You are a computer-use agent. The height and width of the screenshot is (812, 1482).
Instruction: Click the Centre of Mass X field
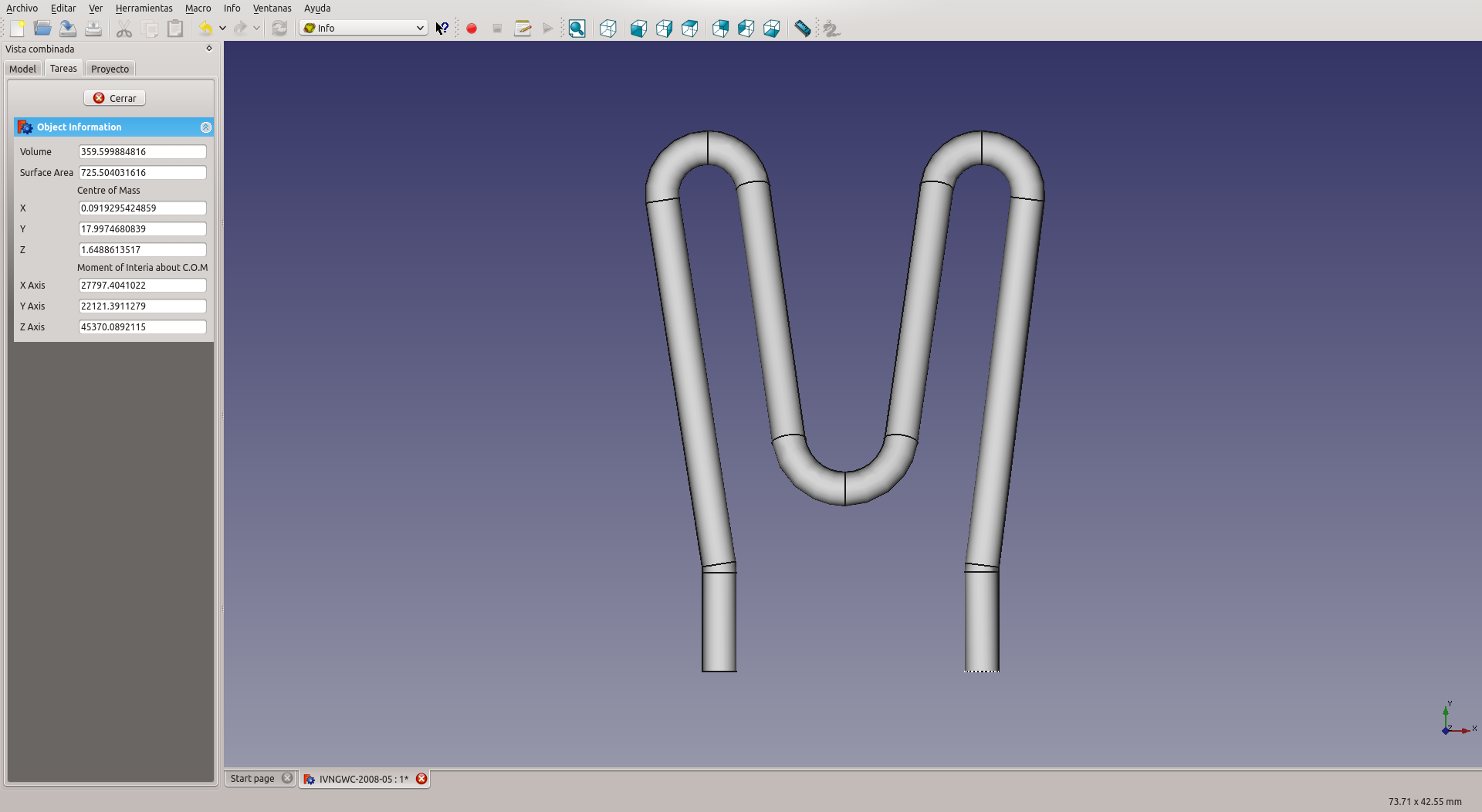tap(142, 208)
